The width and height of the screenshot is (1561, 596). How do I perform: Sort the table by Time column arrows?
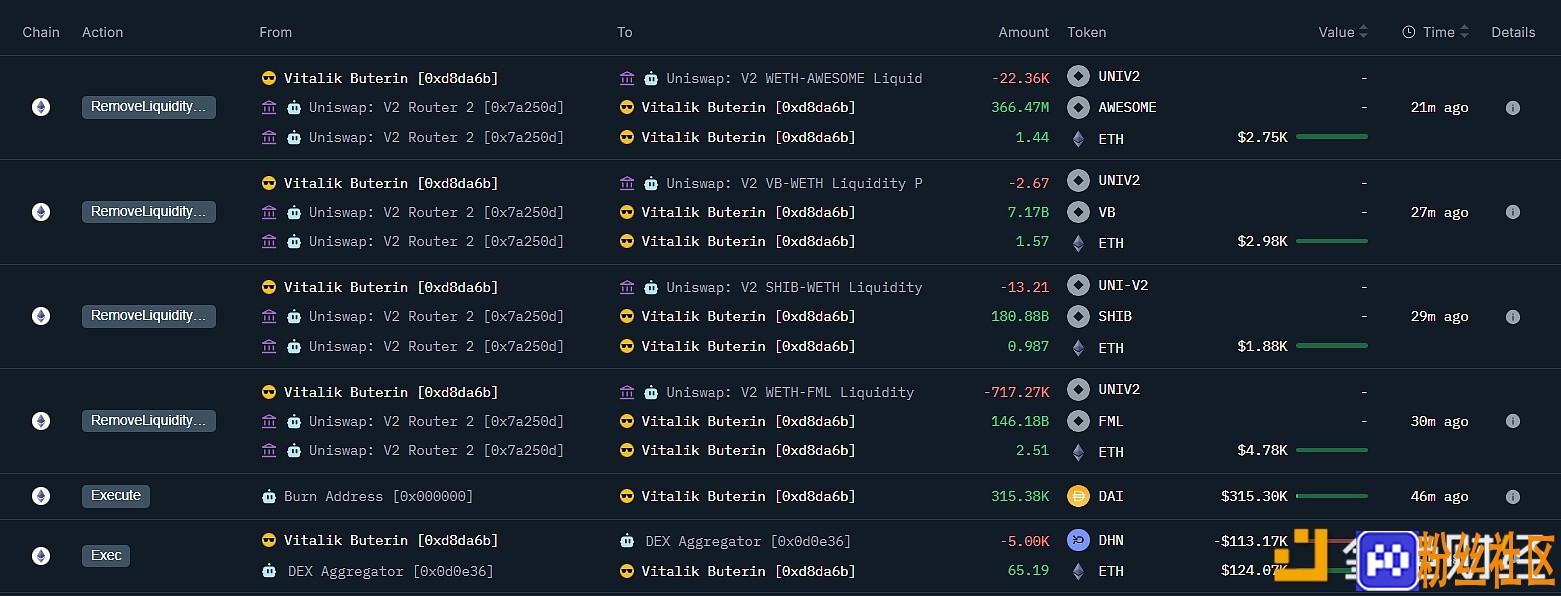click(x=1464, y=32)
